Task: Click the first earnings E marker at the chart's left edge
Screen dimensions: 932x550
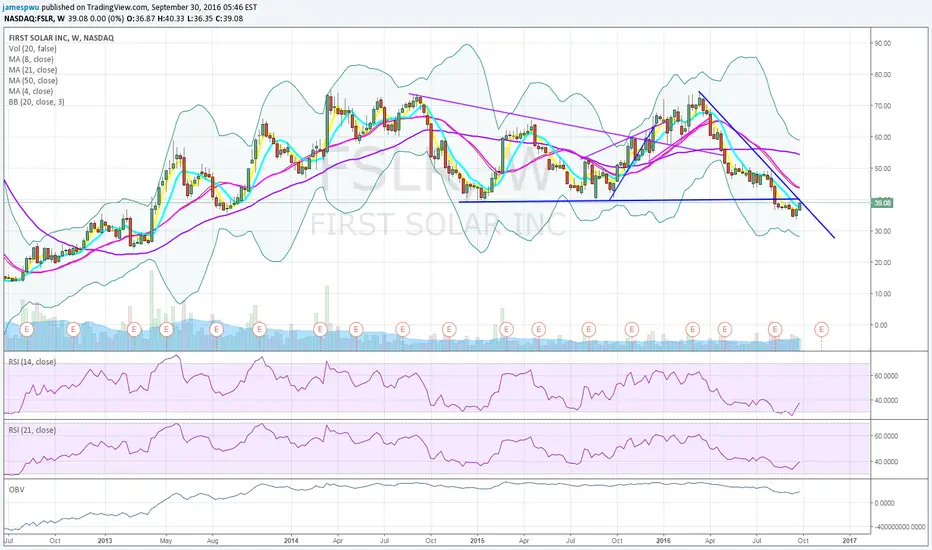Action: [27, 329]
